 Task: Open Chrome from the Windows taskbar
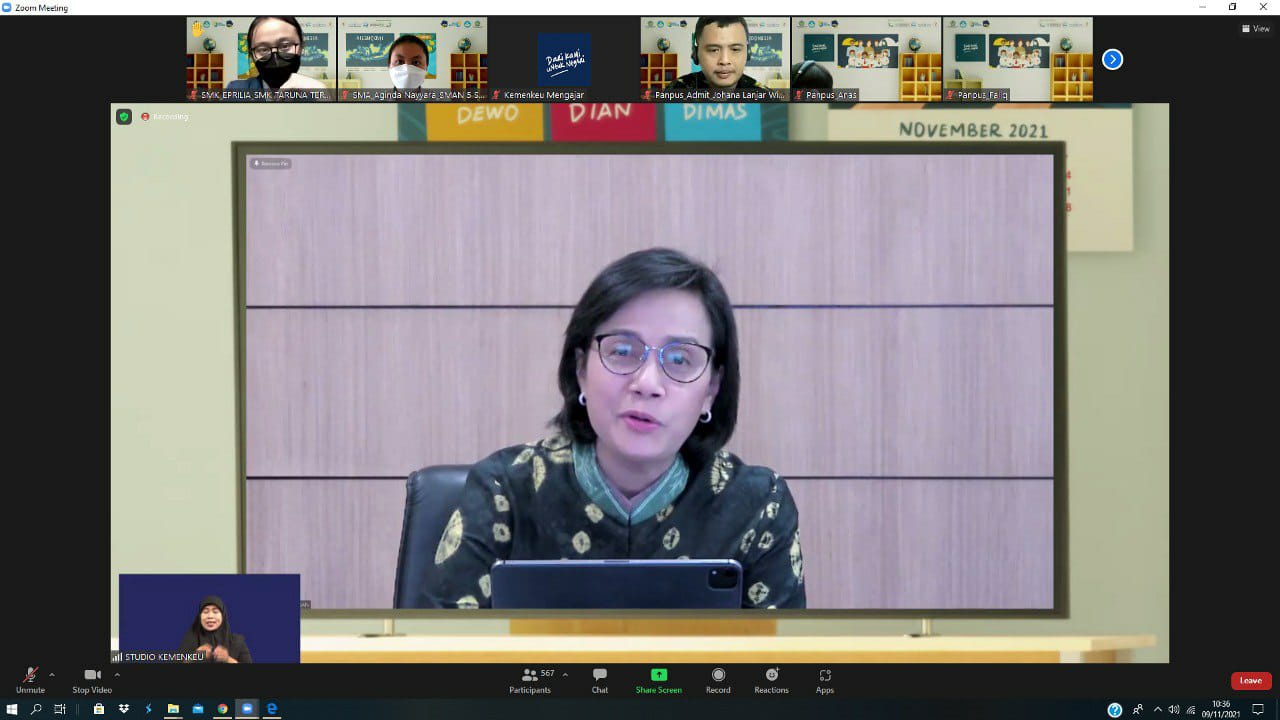[222, 709]
